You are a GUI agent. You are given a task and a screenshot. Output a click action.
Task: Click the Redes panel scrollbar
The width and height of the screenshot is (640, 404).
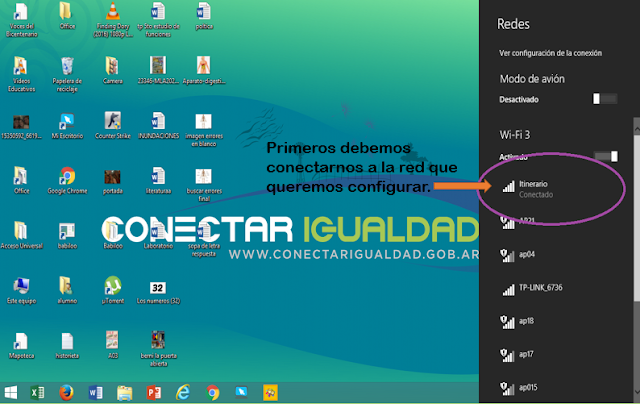point(637,218)
